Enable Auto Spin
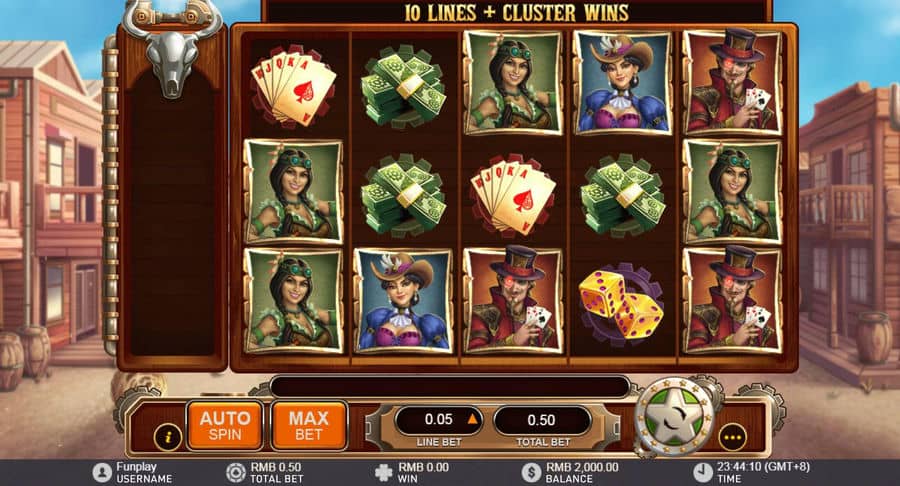This screenshot has height=486, width=900. [225, 425]
